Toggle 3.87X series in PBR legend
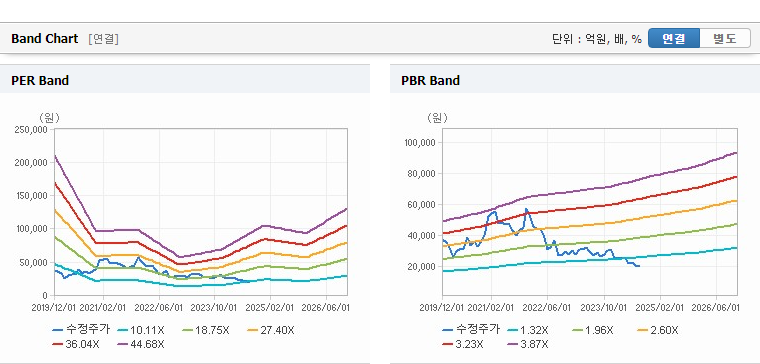This screenshot has height=364, width=760. point(528,344)
